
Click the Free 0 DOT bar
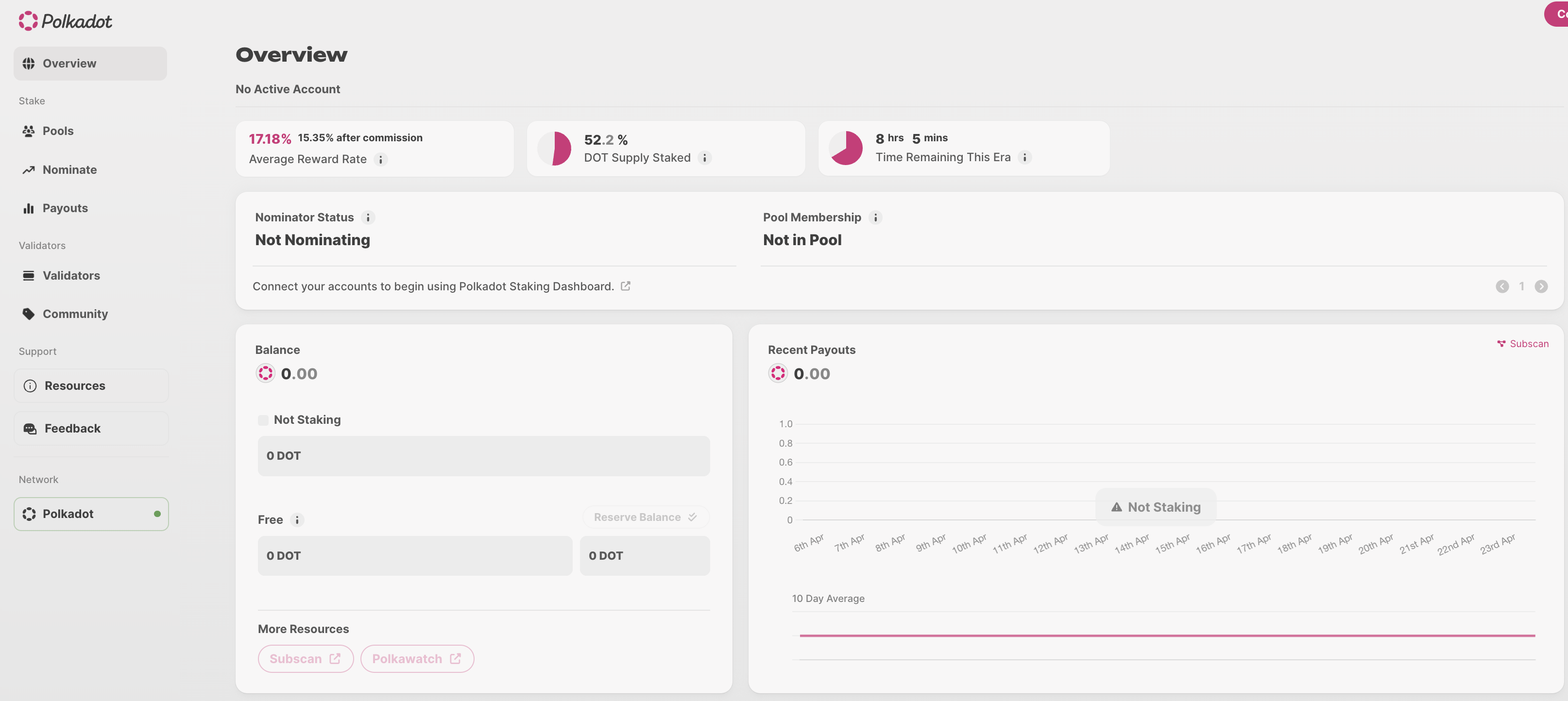(415, 555)
